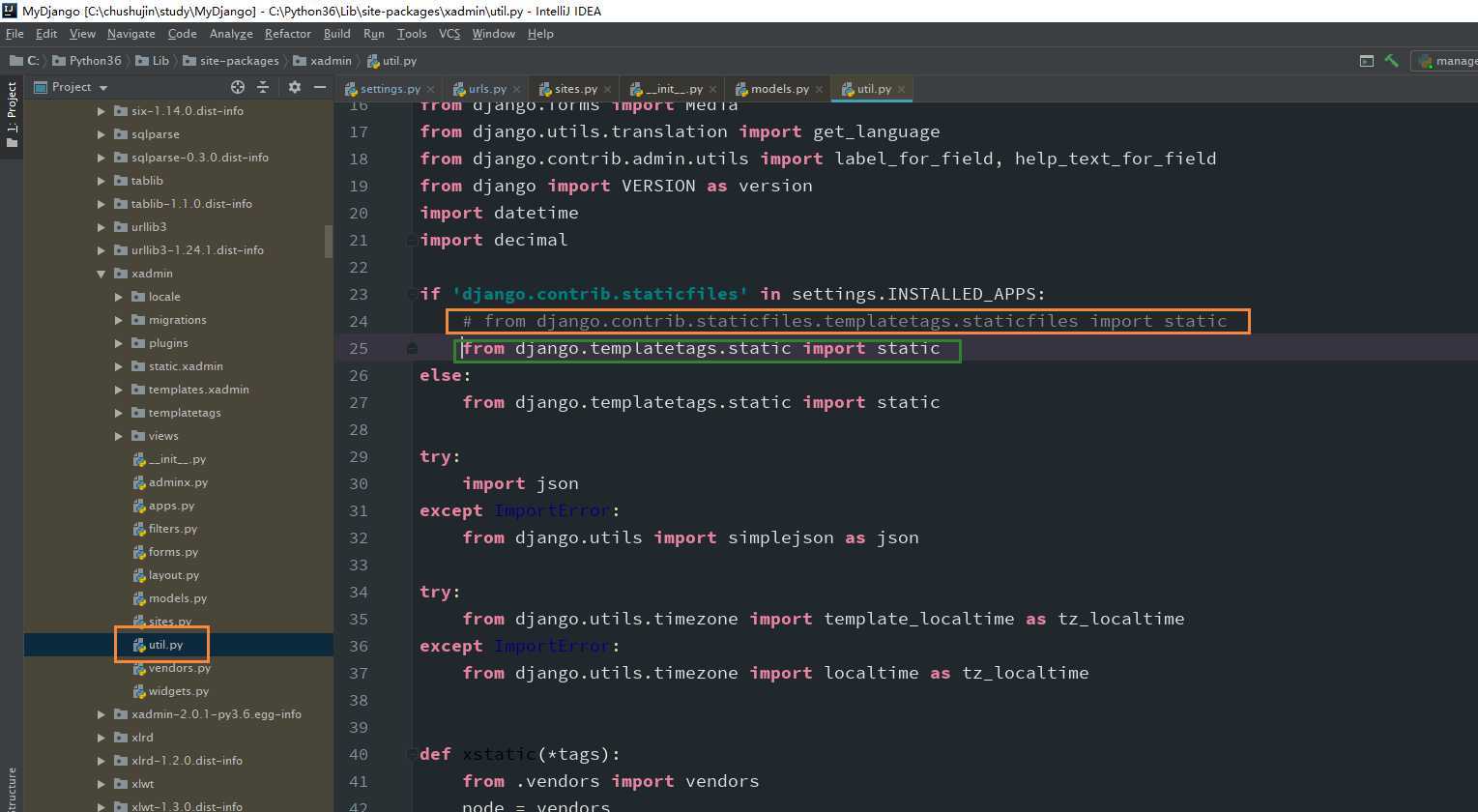Viewport: 1478px width, 812px height.
Task: Click the folder icon beside xadmin in tree
Action: pyautogui.click(x=121, y=274)
